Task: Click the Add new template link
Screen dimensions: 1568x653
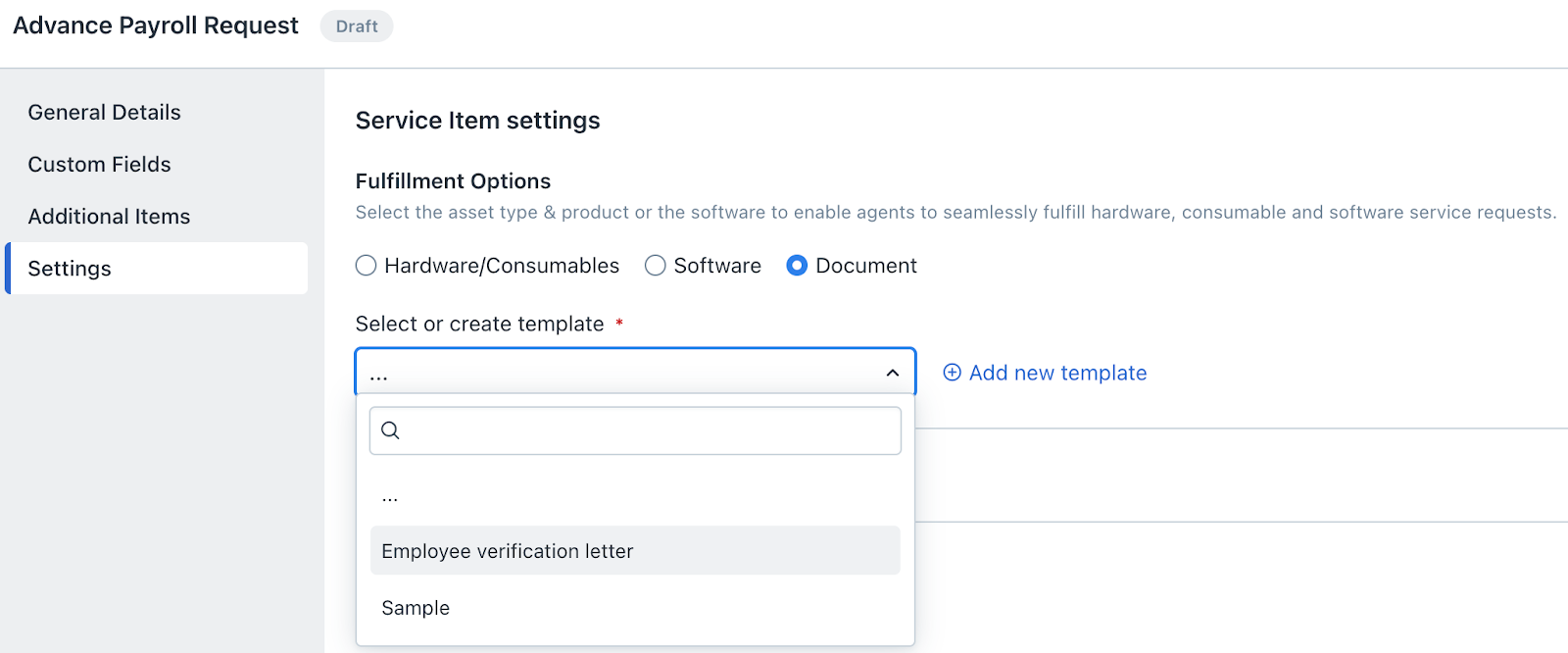Action: (x=1057, y=373)
